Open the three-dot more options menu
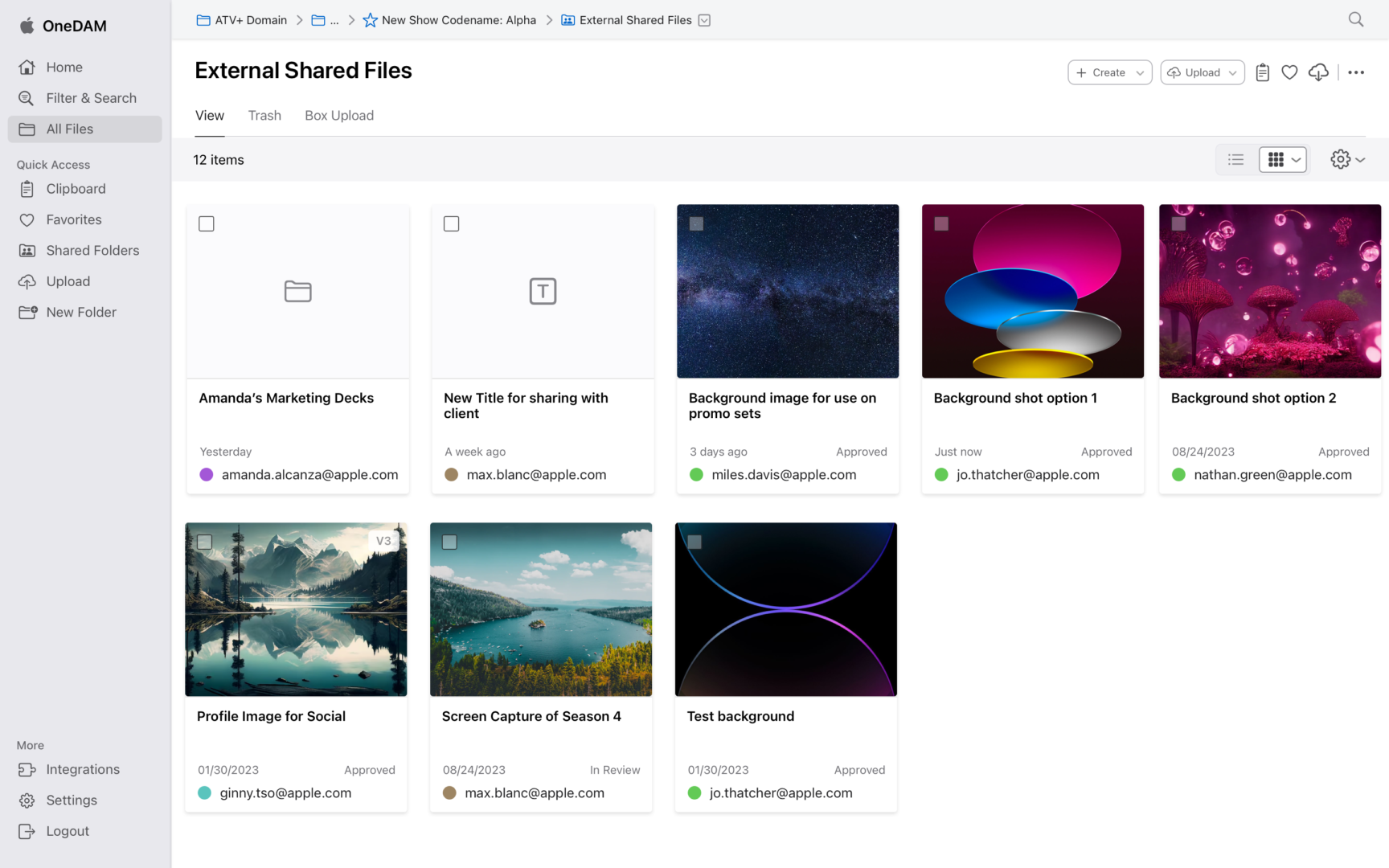Viewport: 1389px width, 868px height. point(1356,72)
